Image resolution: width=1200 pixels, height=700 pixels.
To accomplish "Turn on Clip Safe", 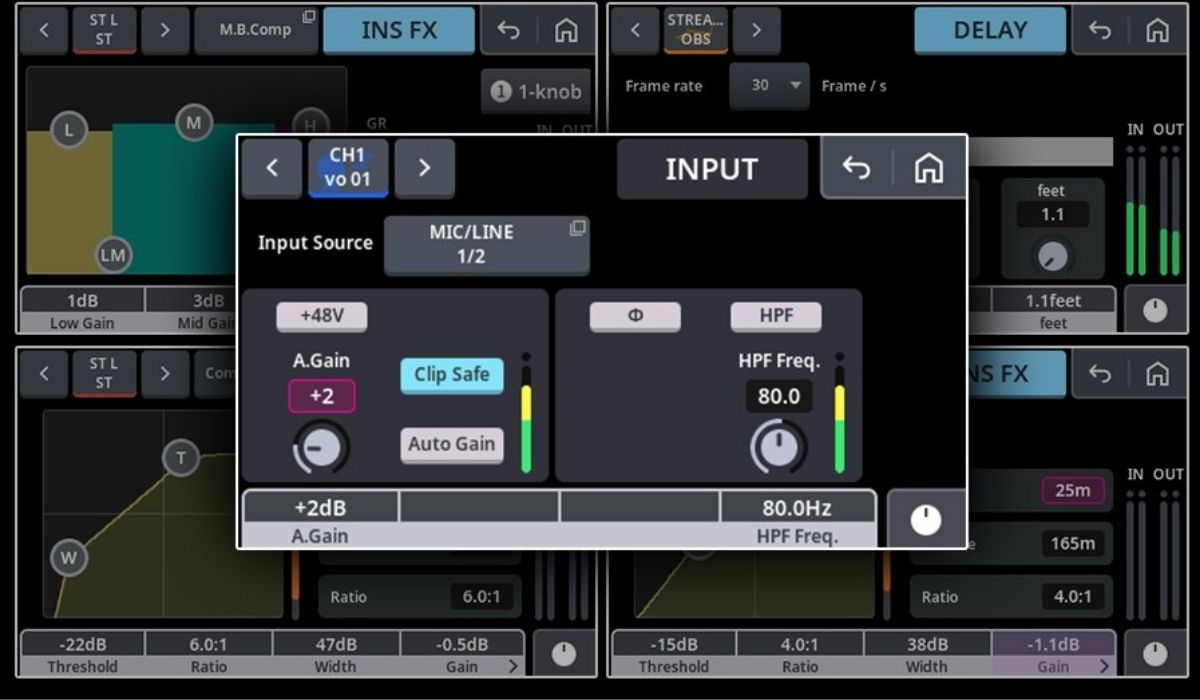I will coord(452,375).
